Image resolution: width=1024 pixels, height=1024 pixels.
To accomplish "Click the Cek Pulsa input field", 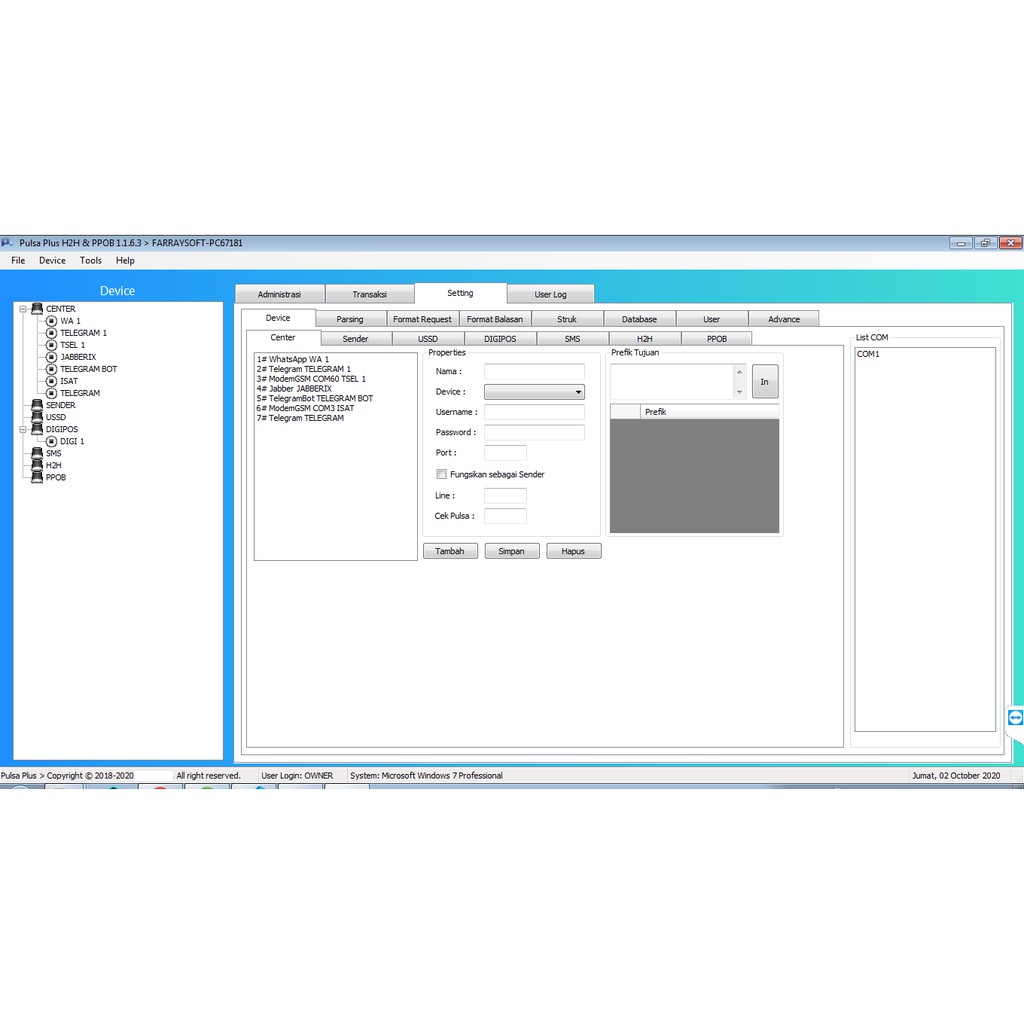I will (505, 516).
